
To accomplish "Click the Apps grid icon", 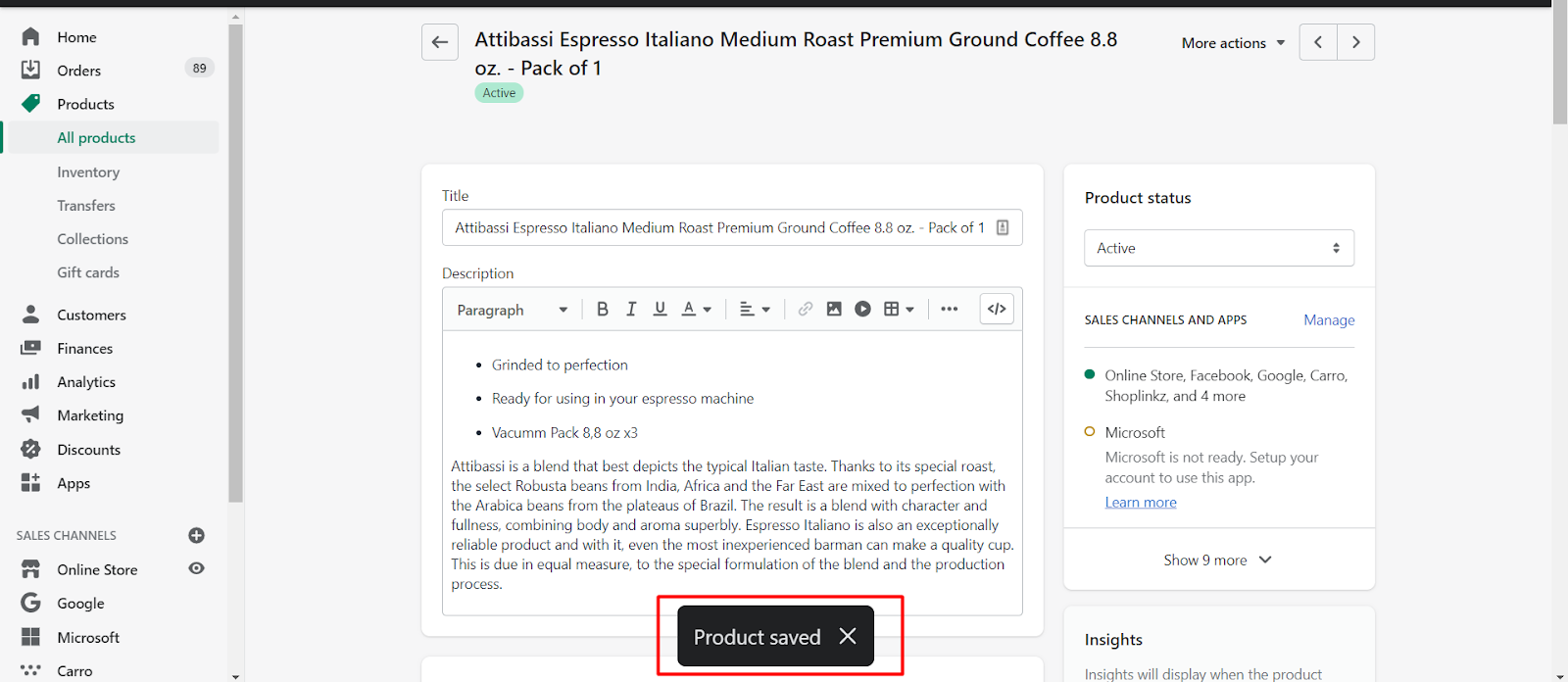I will pos(30,482).
